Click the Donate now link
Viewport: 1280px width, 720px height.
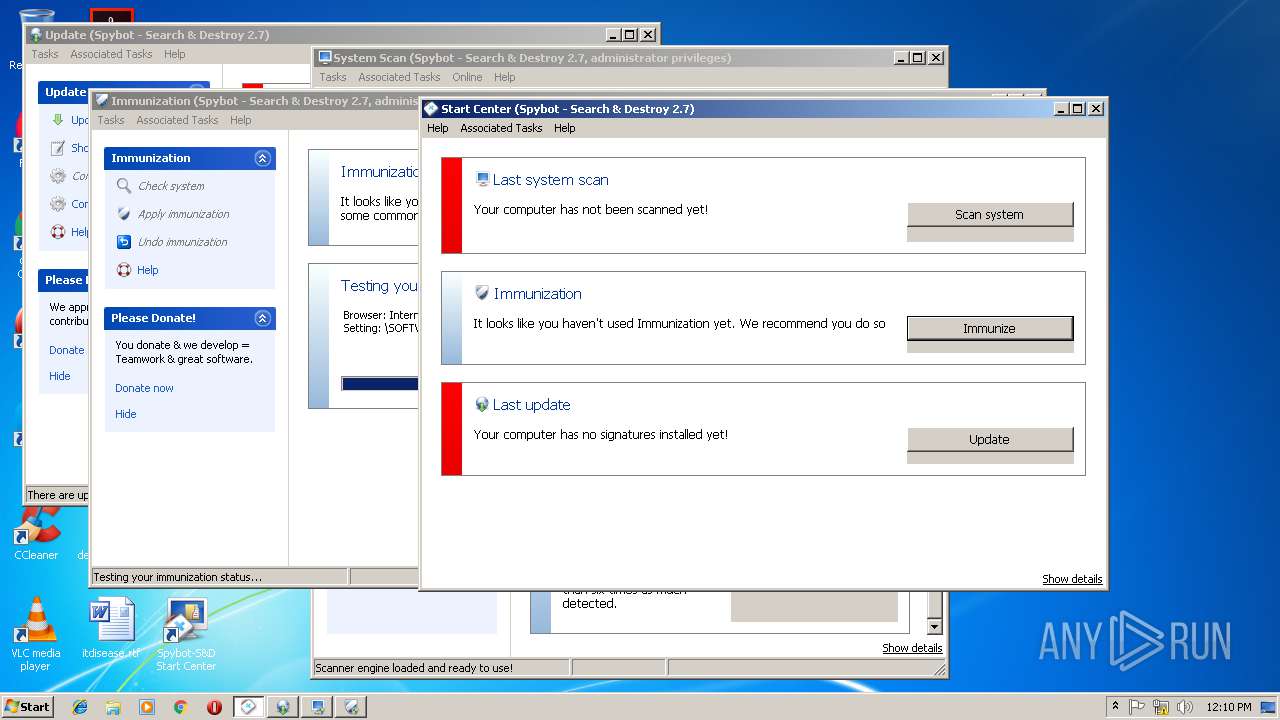[144, 388]
